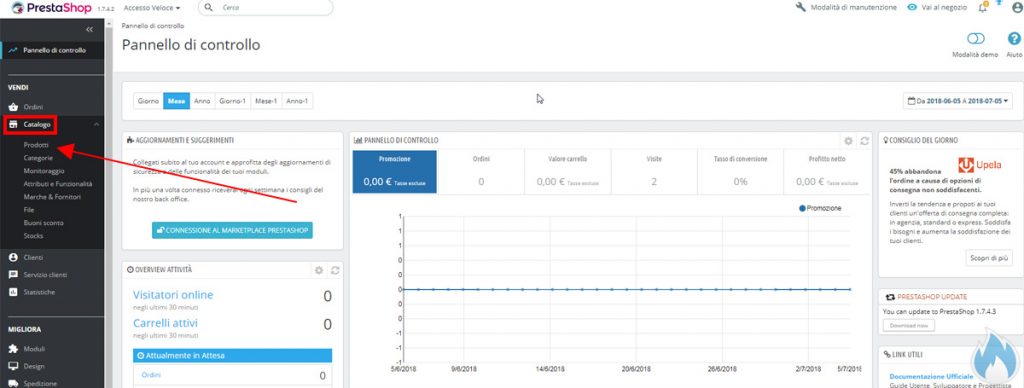This screenshot has width=1024, height=388.
Task: Open settings gear in Overview Attività widget
Action: 319,270
